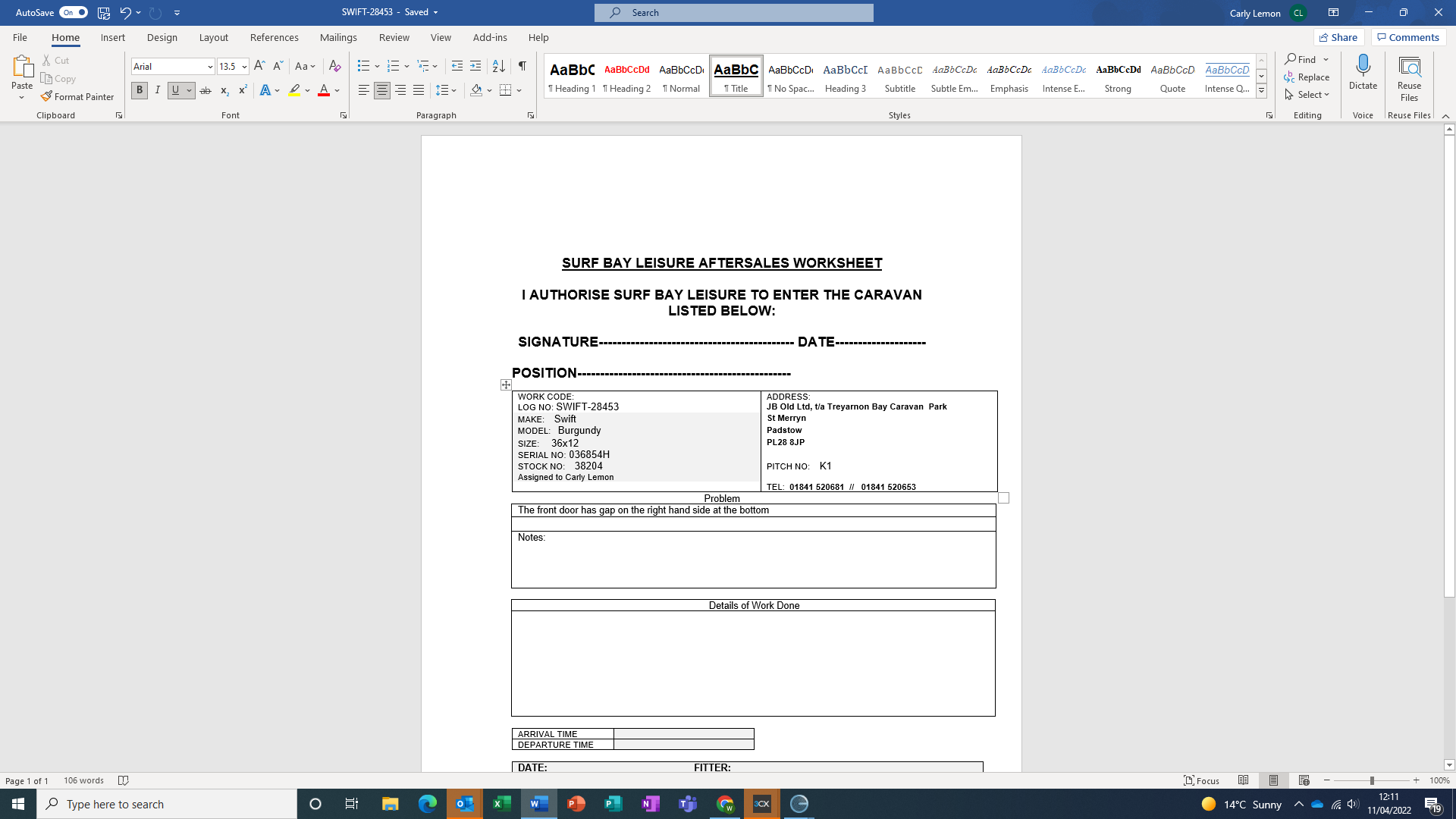
Task: Expand the Styles gallery more arrow
Action: pos(1261,91)
